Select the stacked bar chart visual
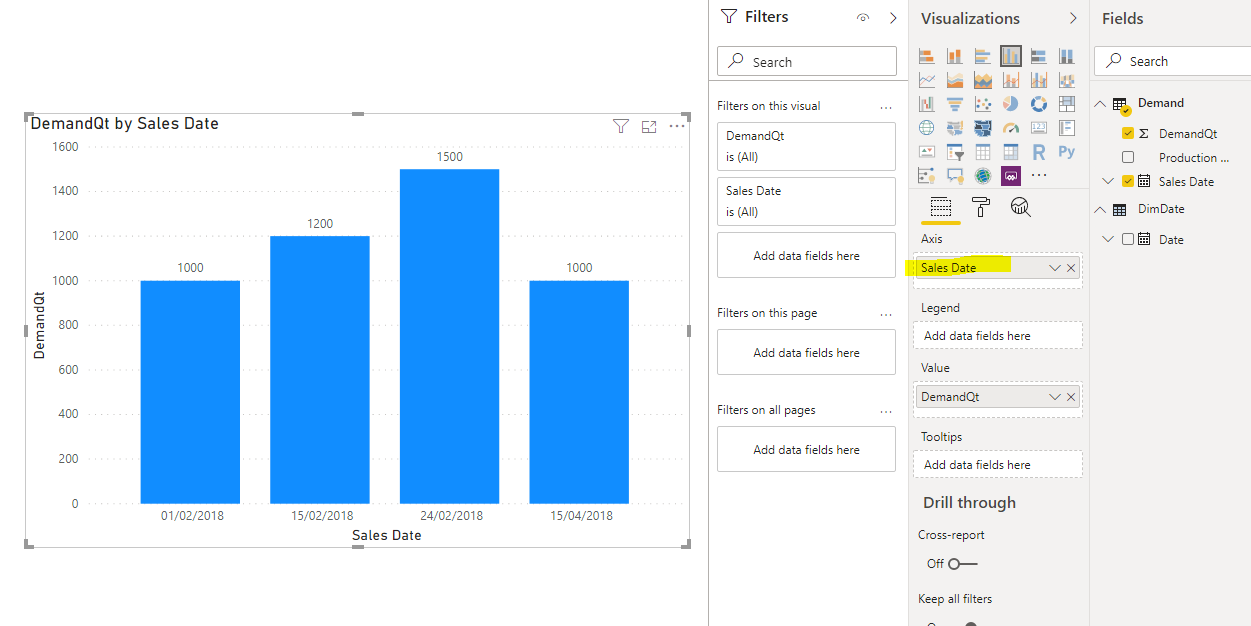The width and height of the screenshot is (1251, 626). (x=926, y=56)
